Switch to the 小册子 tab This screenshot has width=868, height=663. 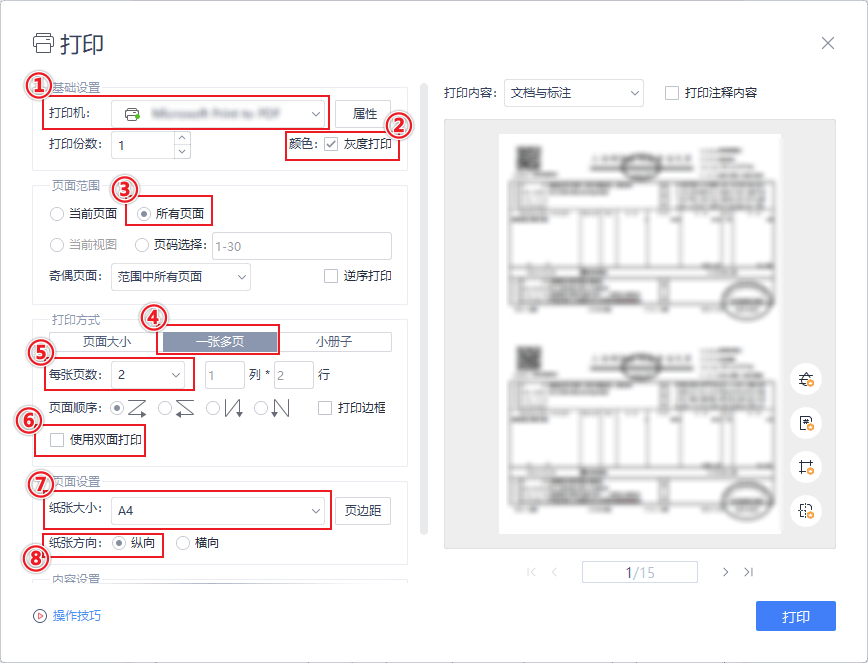(334, 342)
